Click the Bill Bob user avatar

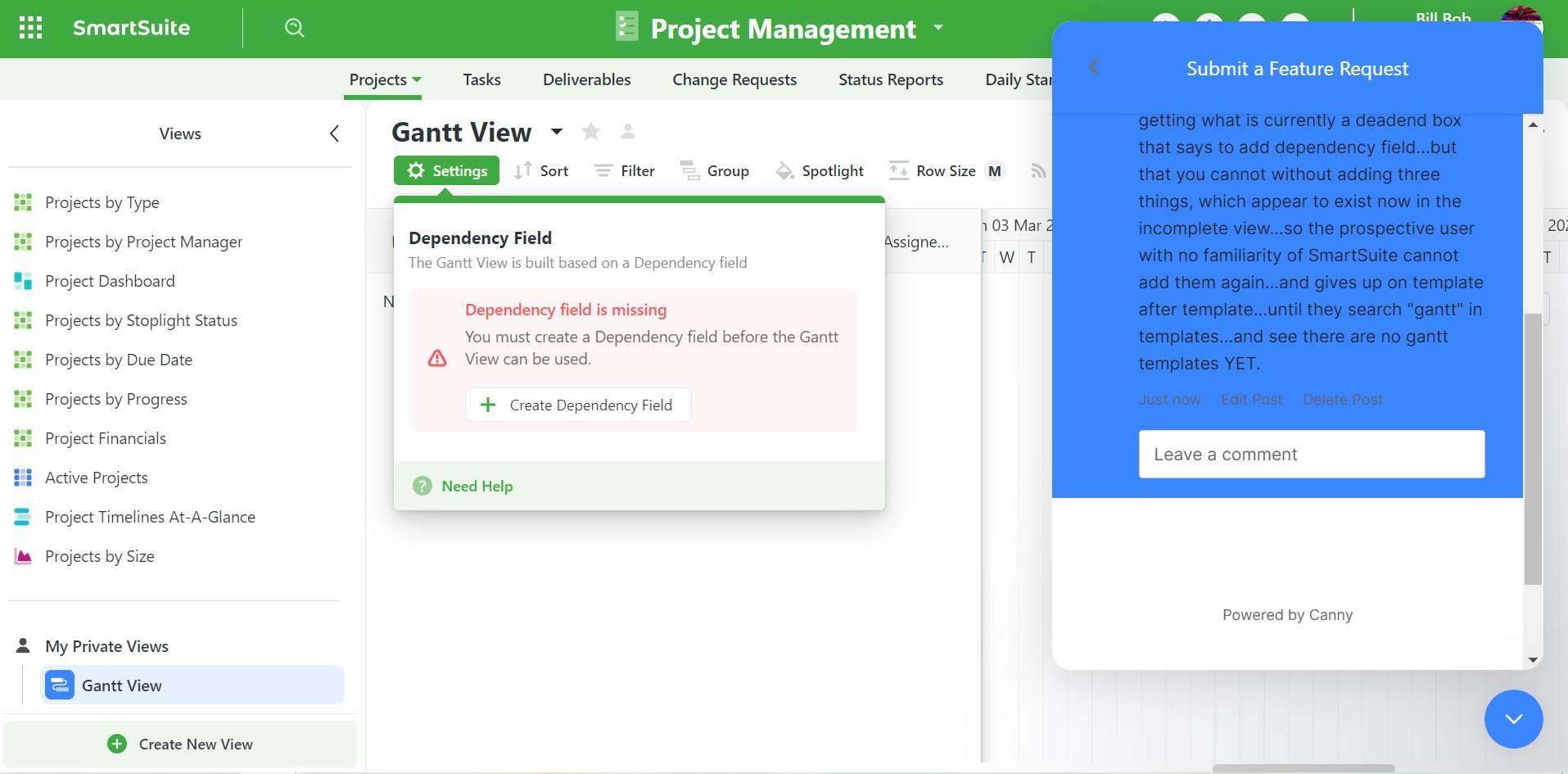click(x=1521, y=14)
